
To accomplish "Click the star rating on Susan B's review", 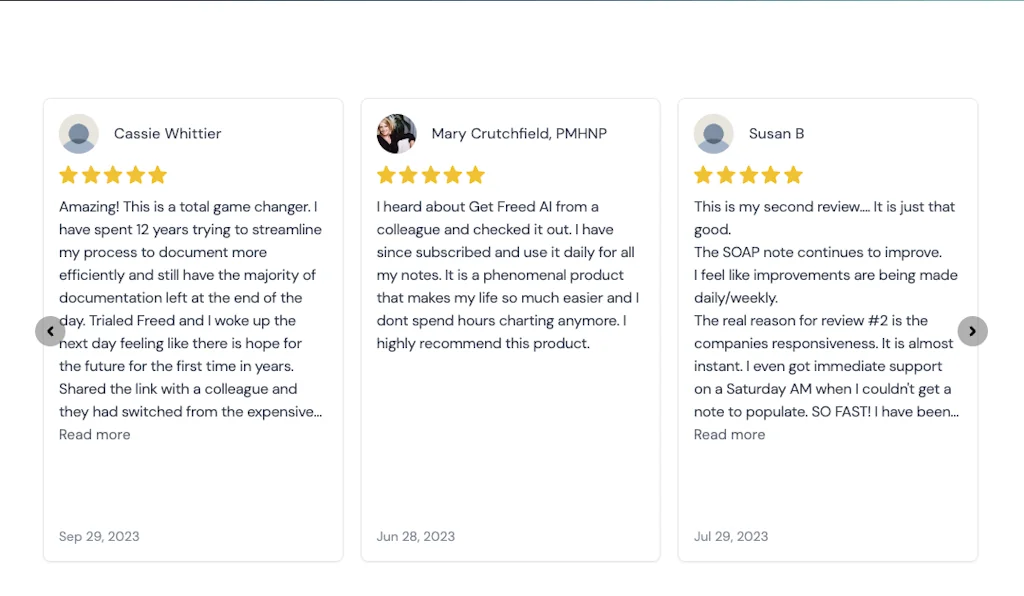I will [x=748, y=175].
